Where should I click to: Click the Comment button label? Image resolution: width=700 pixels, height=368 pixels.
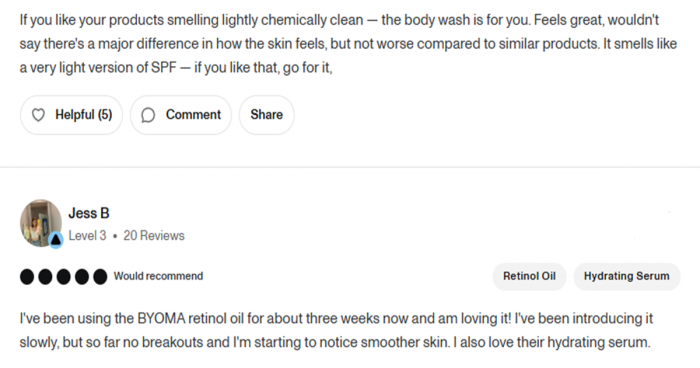pyautogui.click(x=193, y=115)
